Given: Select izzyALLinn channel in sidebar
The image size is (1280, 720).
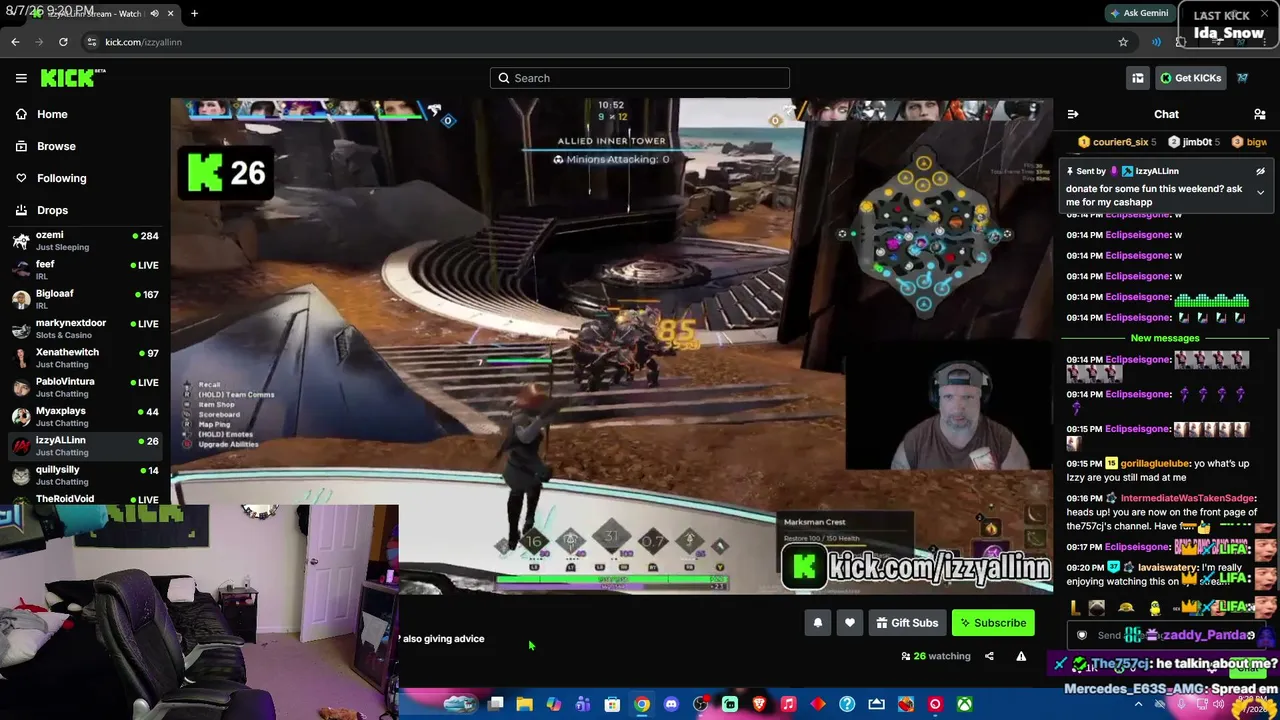Looking at the screenshot, I should (x=85, y=446).
